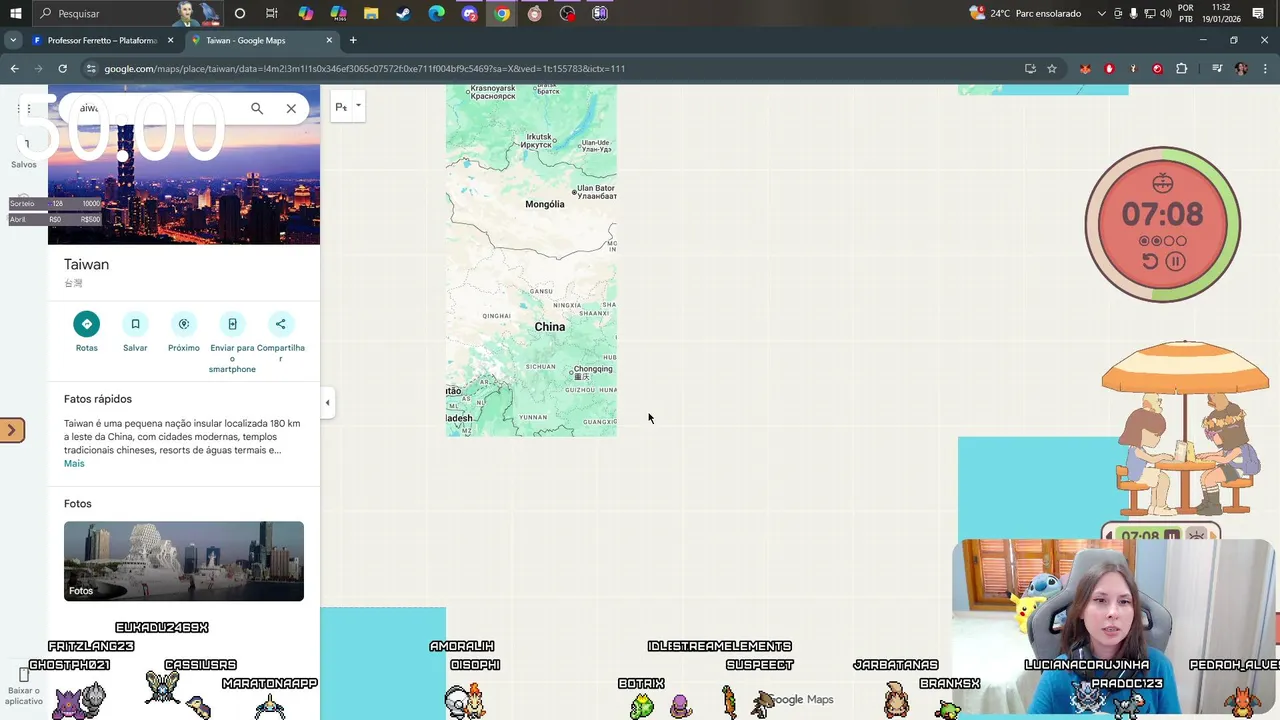Open the Chrome three-dot menu
Image resolution: width=1280 pixels, height=720 pixels.
tap(1265, 69)
